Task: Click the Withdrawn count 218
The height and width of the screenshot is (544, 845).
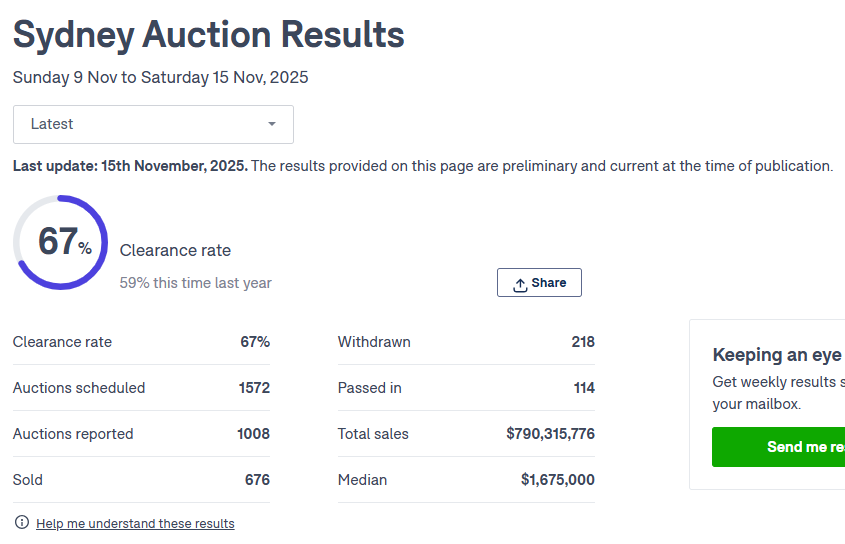Action: click(x=583, y=342)
